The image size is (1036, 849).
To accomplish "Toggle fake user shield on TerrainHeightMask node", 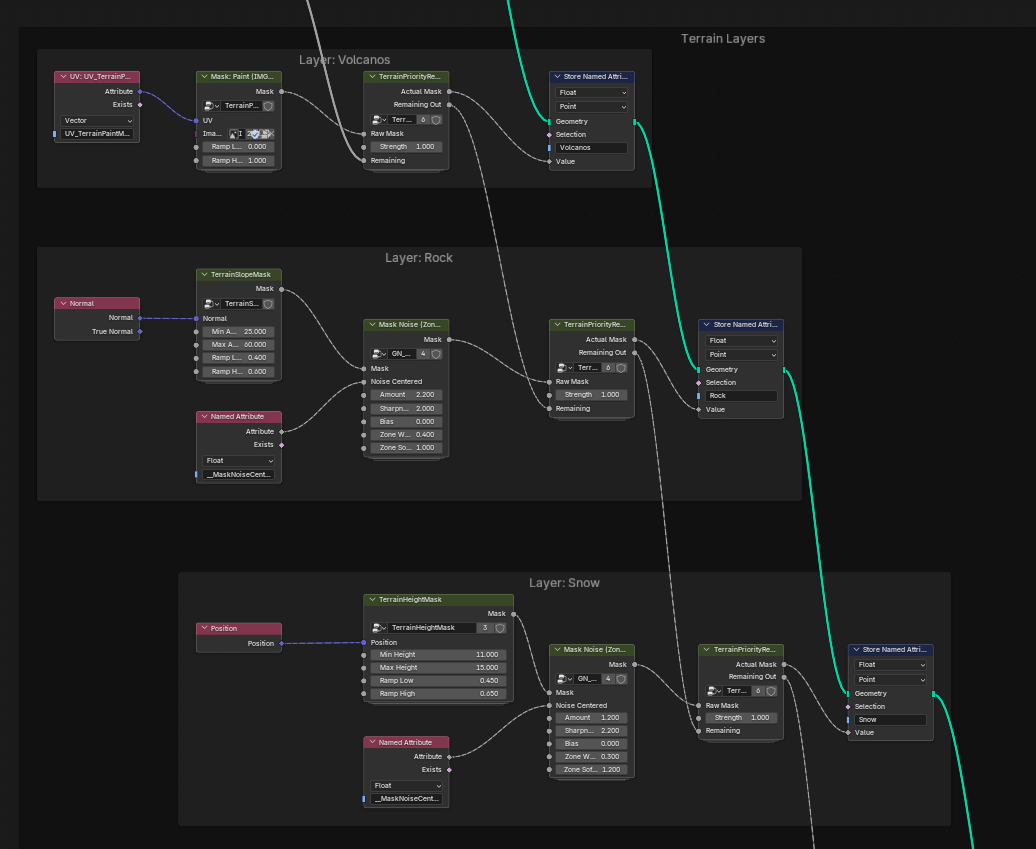I will pyautogui.click(x=500, y=628).
